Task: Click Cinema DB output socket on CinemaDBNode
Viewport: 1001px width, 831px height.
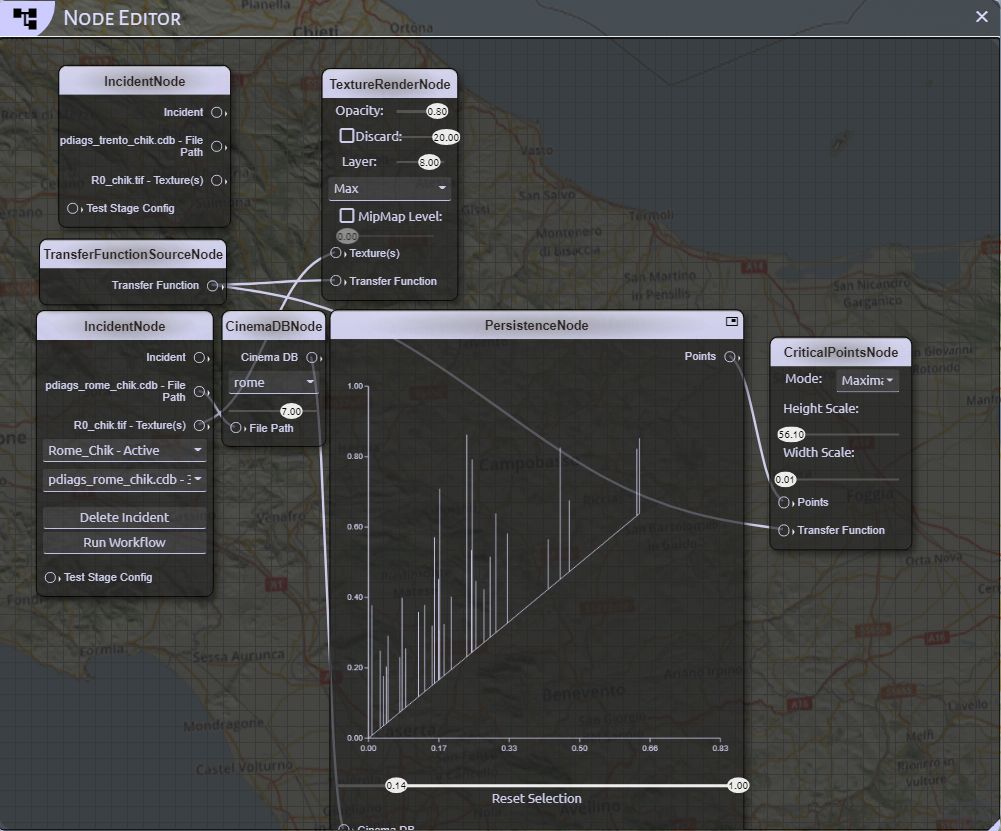Action: click(x=312, y=357)
